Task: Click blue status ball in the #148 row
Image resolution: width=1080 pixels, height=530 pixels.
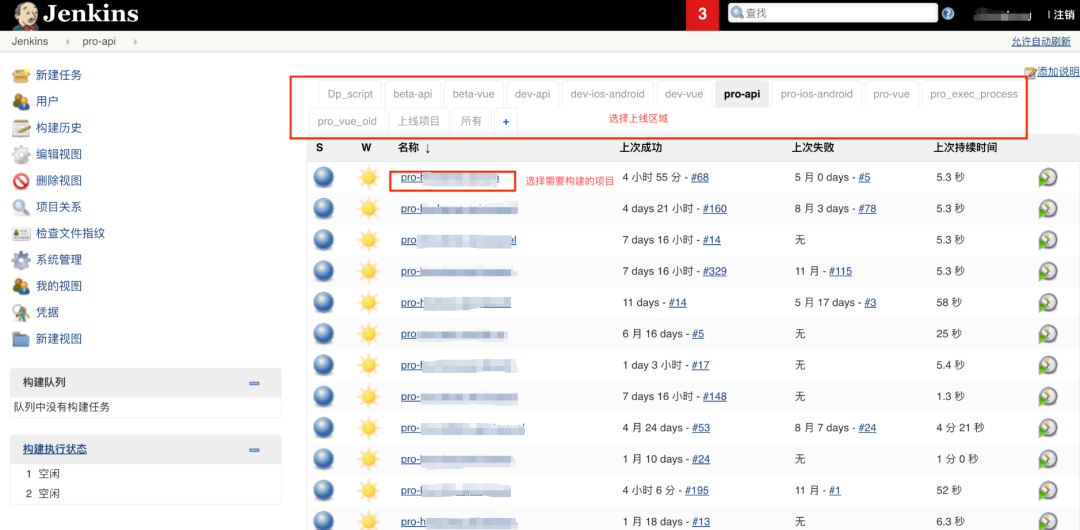Action: 324,396
